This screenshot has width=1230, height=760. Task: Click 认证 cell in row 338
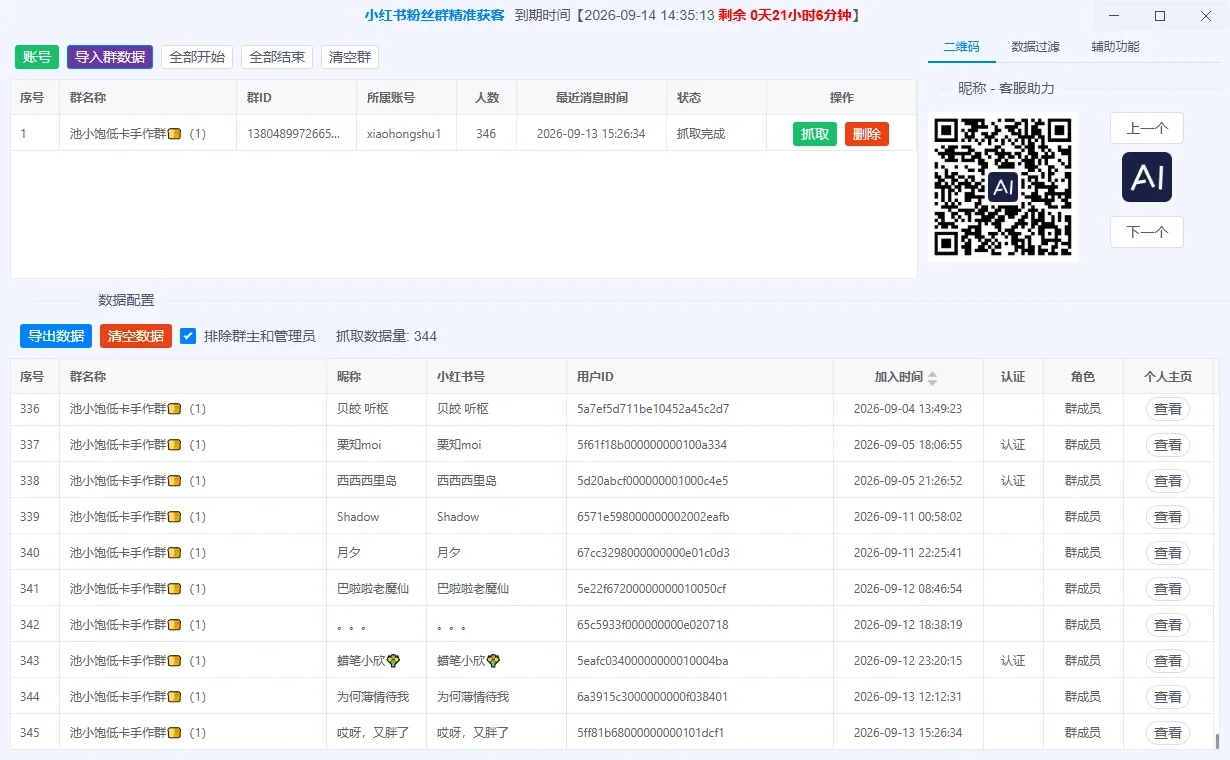(1013, 481)
